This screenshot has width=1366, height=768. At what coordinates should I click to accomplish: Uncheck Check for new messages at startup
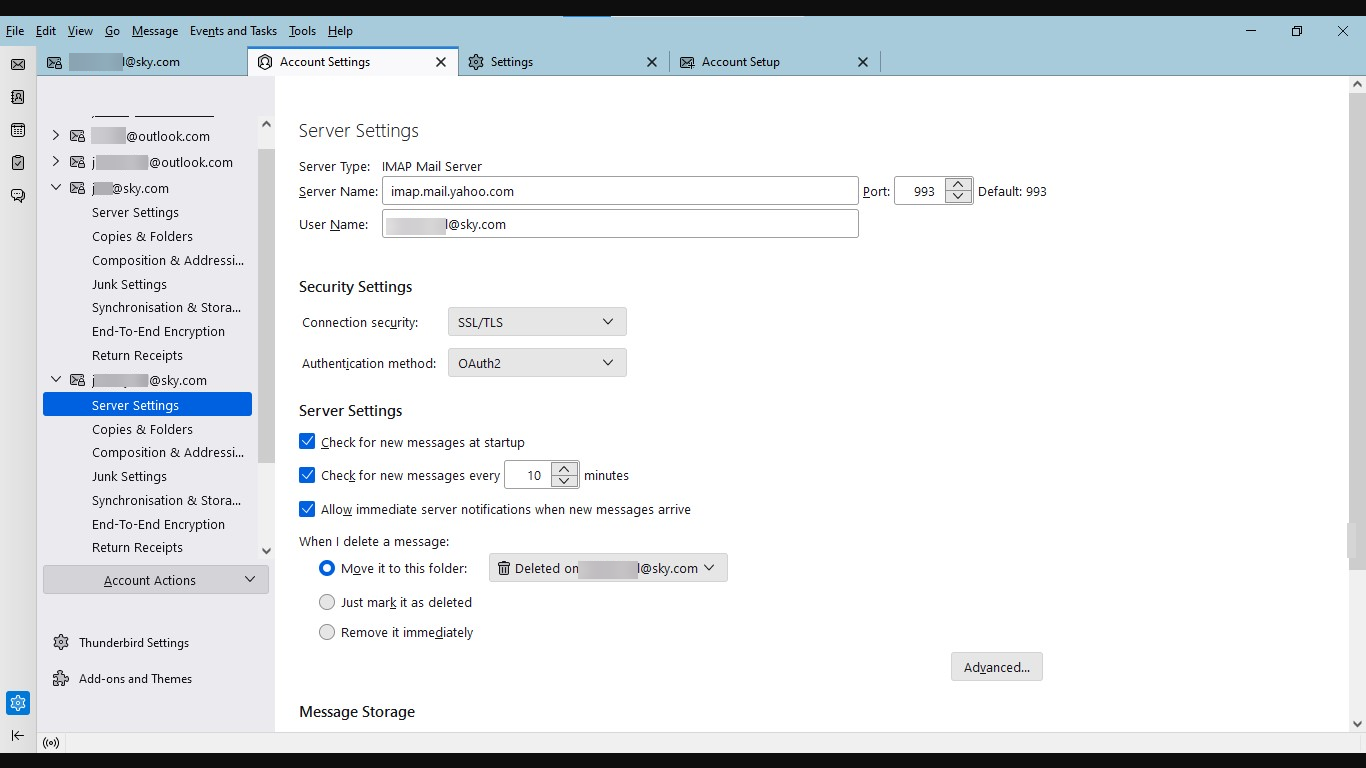pyautogui.click(x=306, y=441)
